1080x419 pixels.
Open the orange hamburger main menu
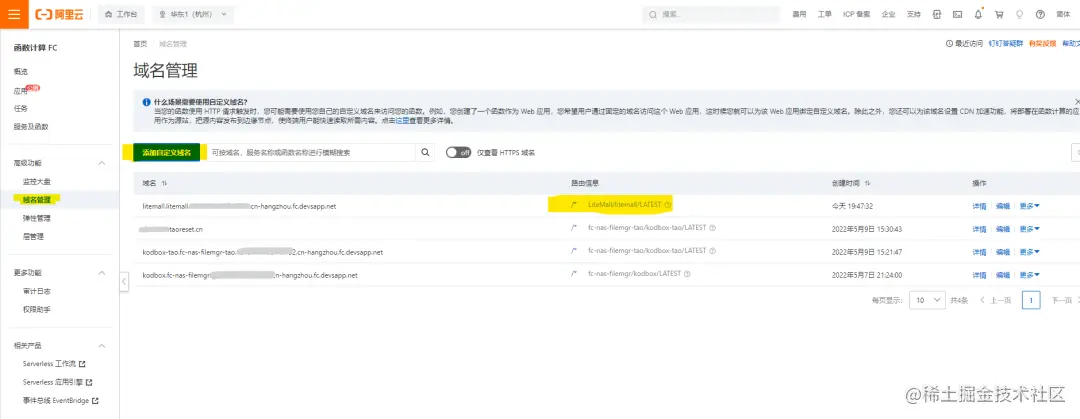(14, 14)
